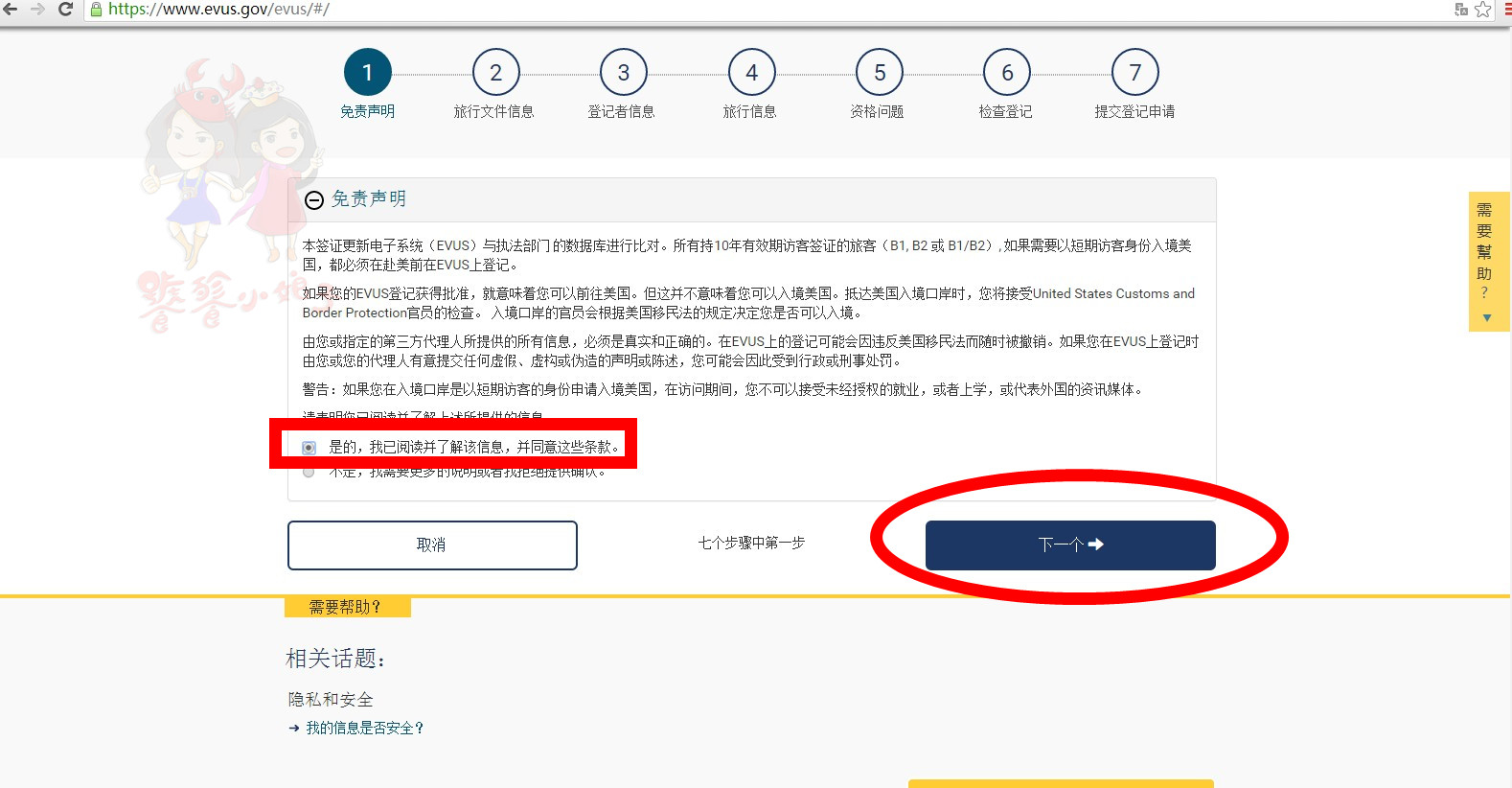Click the browser back arrow
This screenshot has width=1512, height=788.
(11, 9)
